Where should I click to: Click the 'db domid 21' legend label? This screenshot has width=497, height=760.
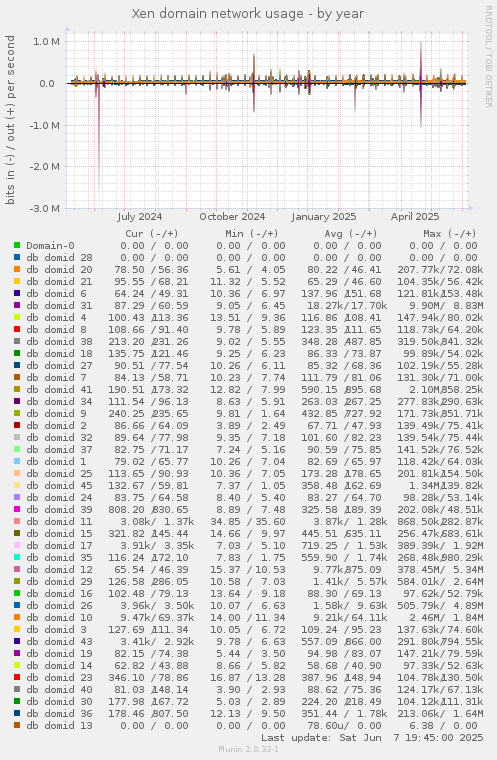[59, 282]
